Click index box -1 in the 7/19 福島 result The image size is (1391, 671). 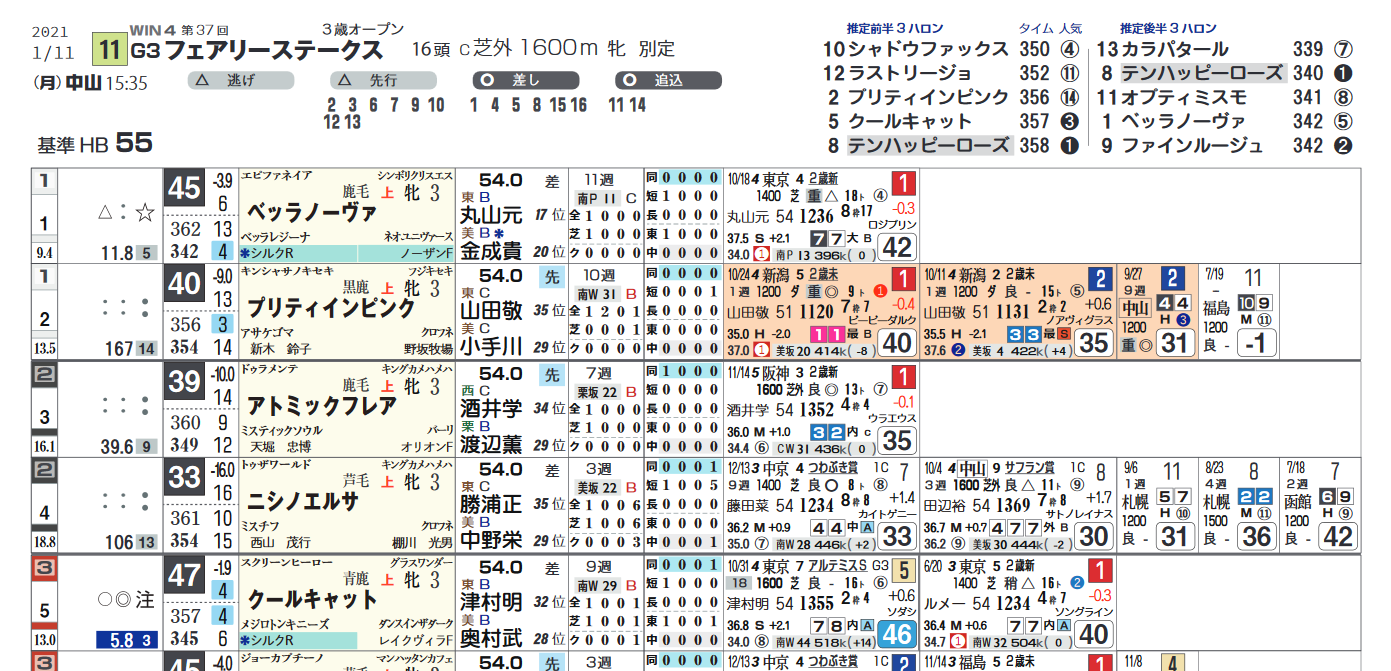tap(1255, 343)
